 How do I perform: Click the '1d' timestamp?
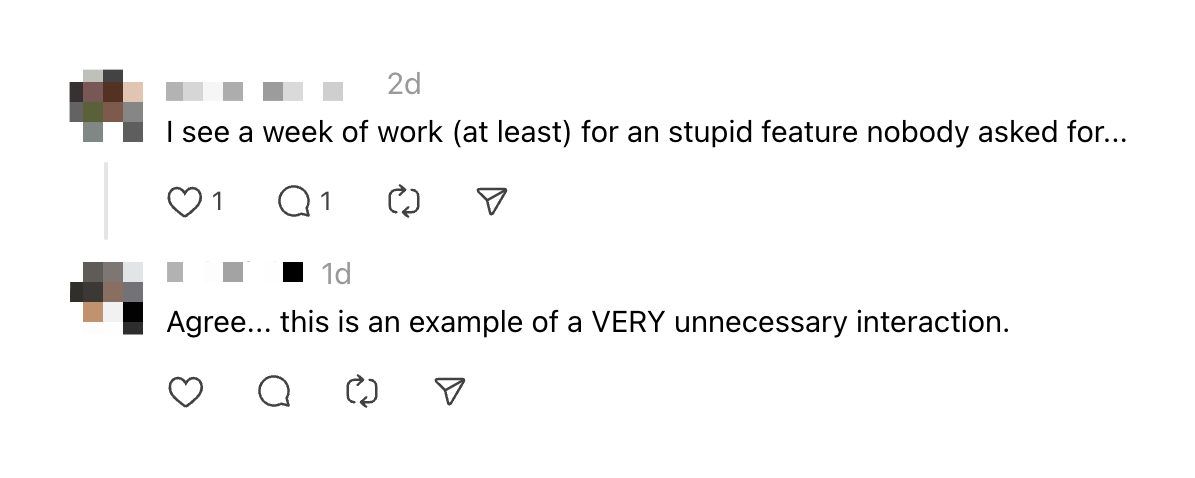336,273
